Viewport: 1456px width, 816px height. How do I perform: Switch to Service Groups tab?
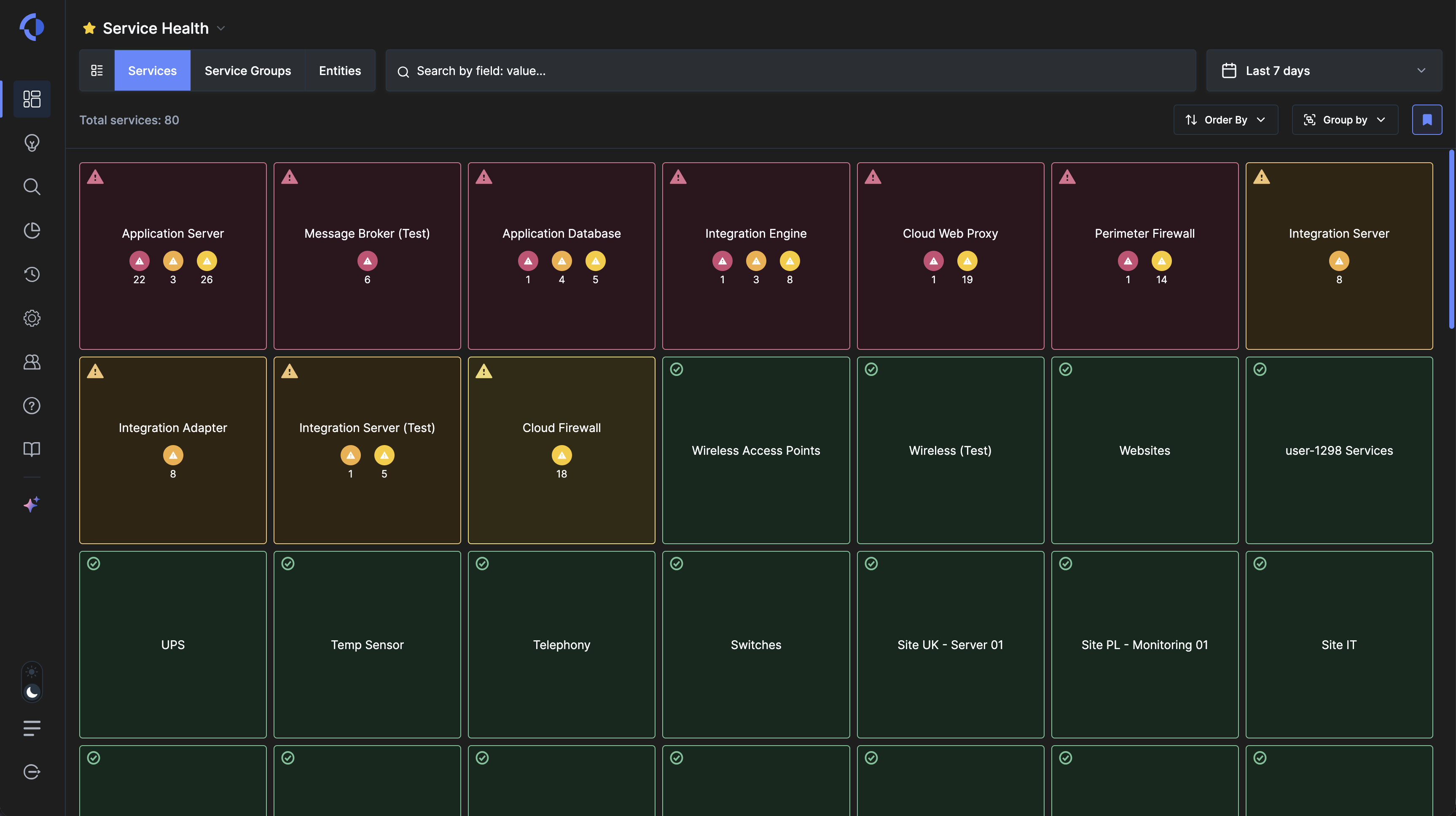[247, 70]
